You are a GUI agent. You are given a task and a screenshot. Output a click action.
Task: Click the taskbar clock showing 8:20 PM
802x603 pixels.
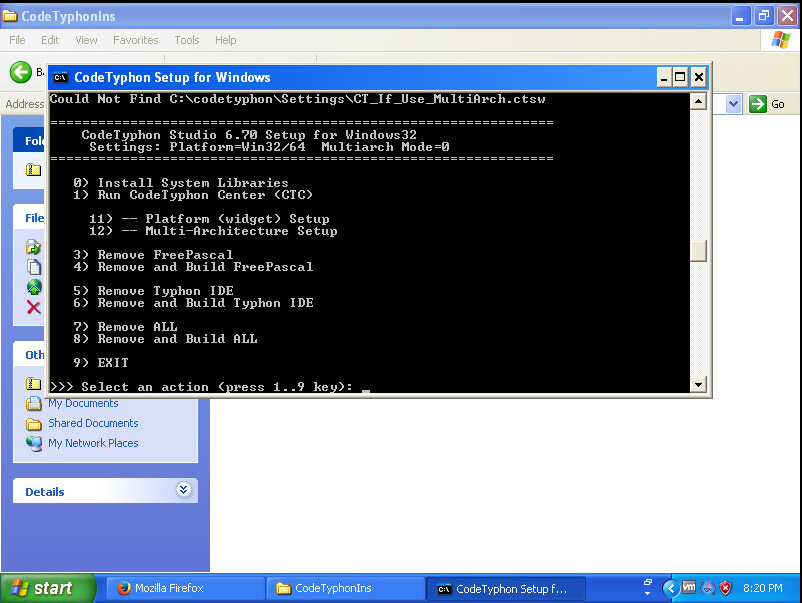click(763, 588)
